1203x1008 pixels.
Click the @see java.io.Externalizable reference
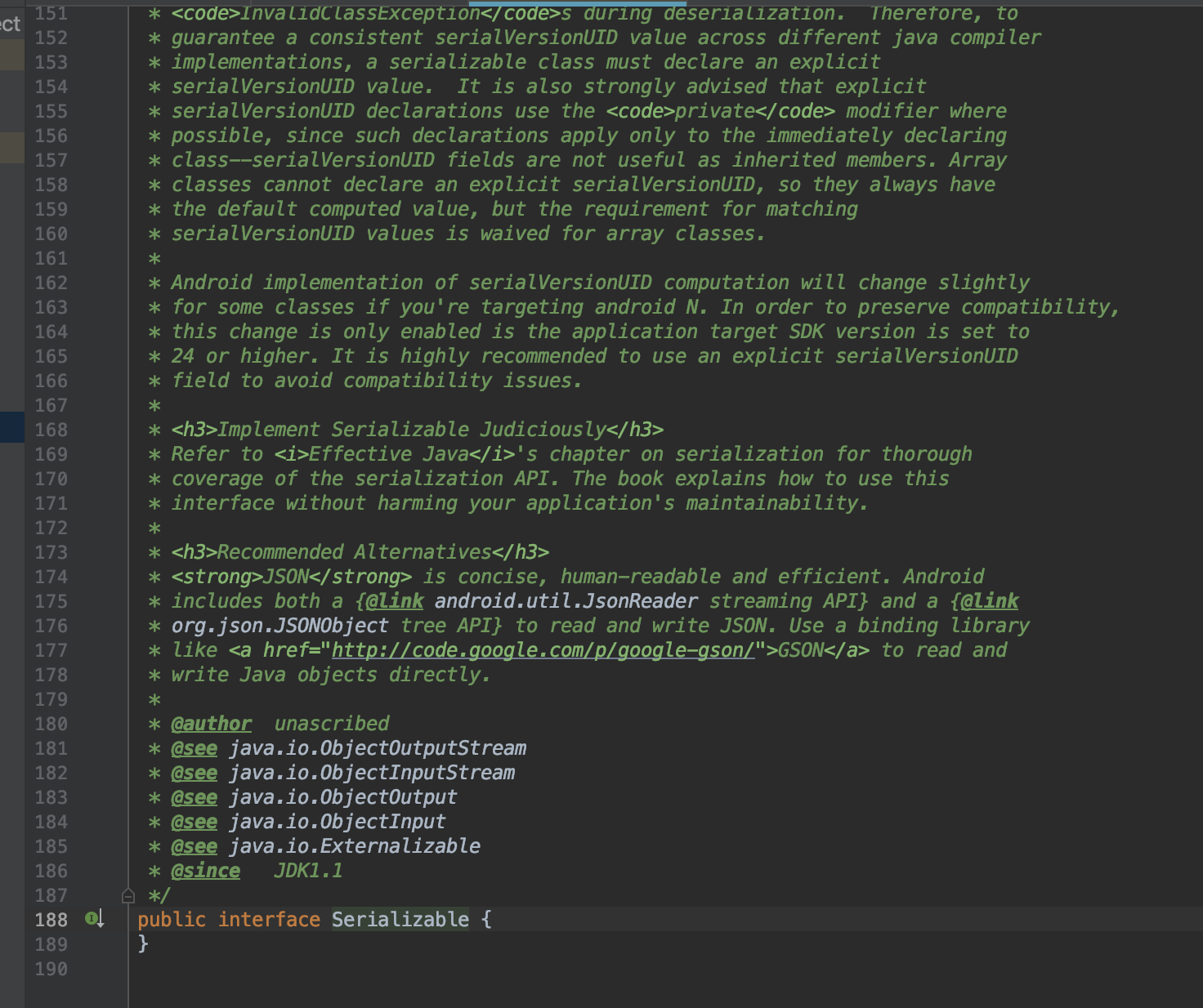tap(356, 846)
